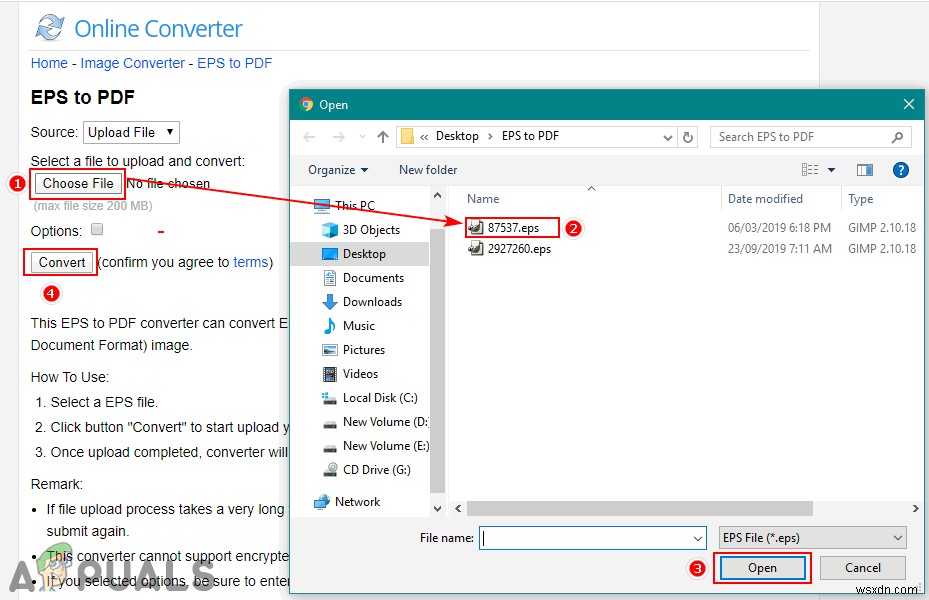The image size is (929, 600).
Task: Enable the Options checkbox
Action: (x=96, y=228)
